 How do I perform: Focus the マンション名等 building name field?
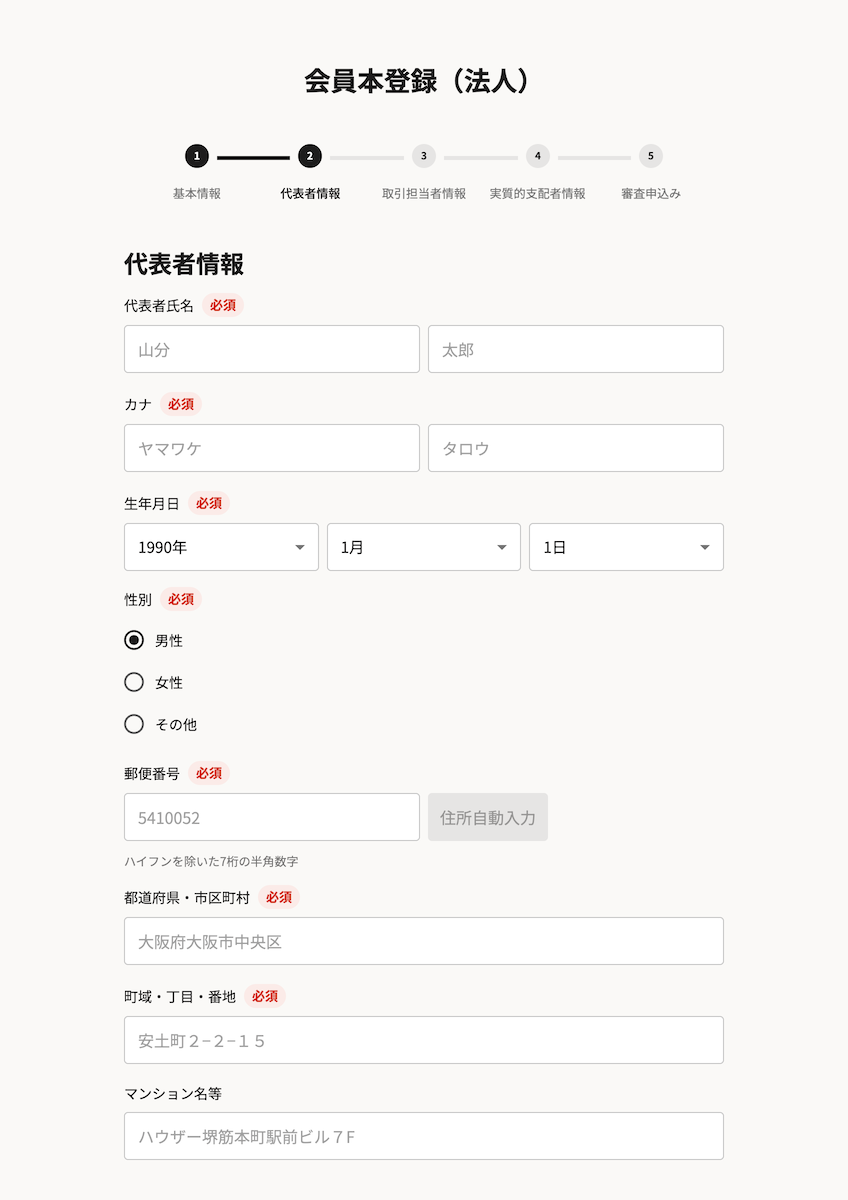pos(423,1136)
